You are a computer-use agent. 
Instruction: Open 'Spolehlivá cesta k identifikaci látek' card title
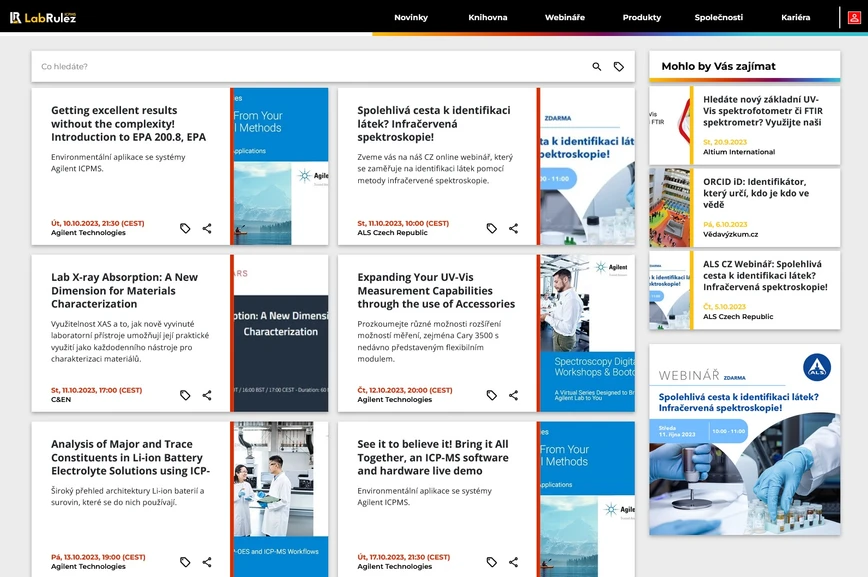(x=434, y=123)
